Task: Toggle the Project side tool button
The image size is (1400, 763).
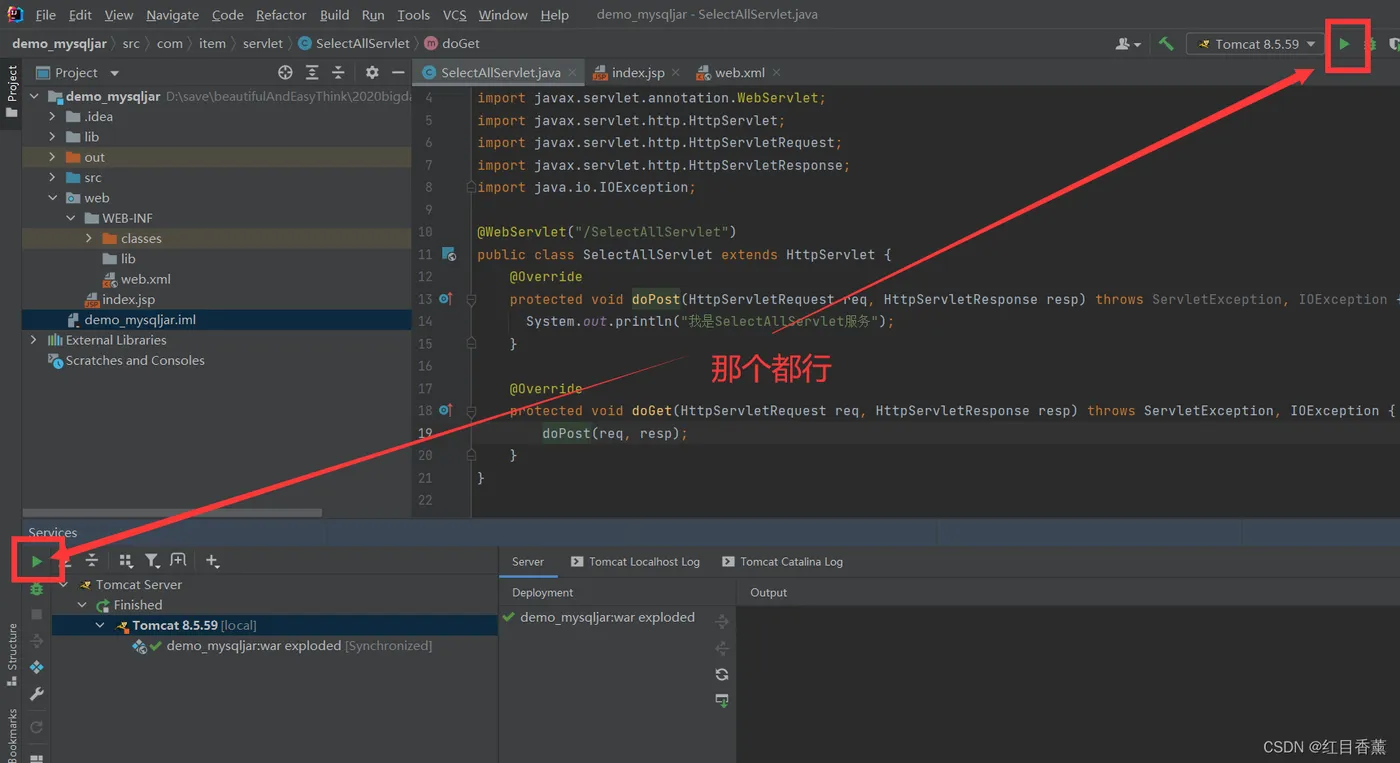Action: coord(12,91)
